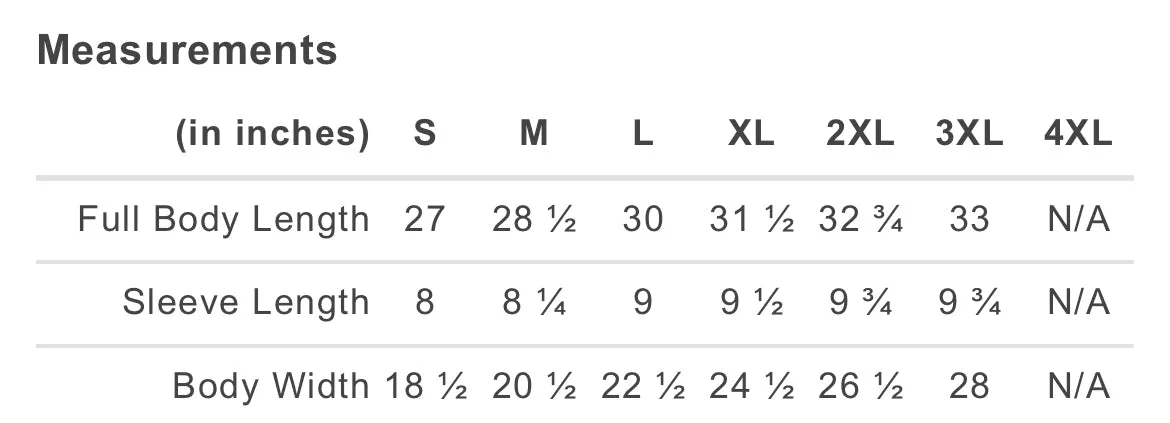Select the XL size column header
The image size is (1170, 423).
coord(751,134)
